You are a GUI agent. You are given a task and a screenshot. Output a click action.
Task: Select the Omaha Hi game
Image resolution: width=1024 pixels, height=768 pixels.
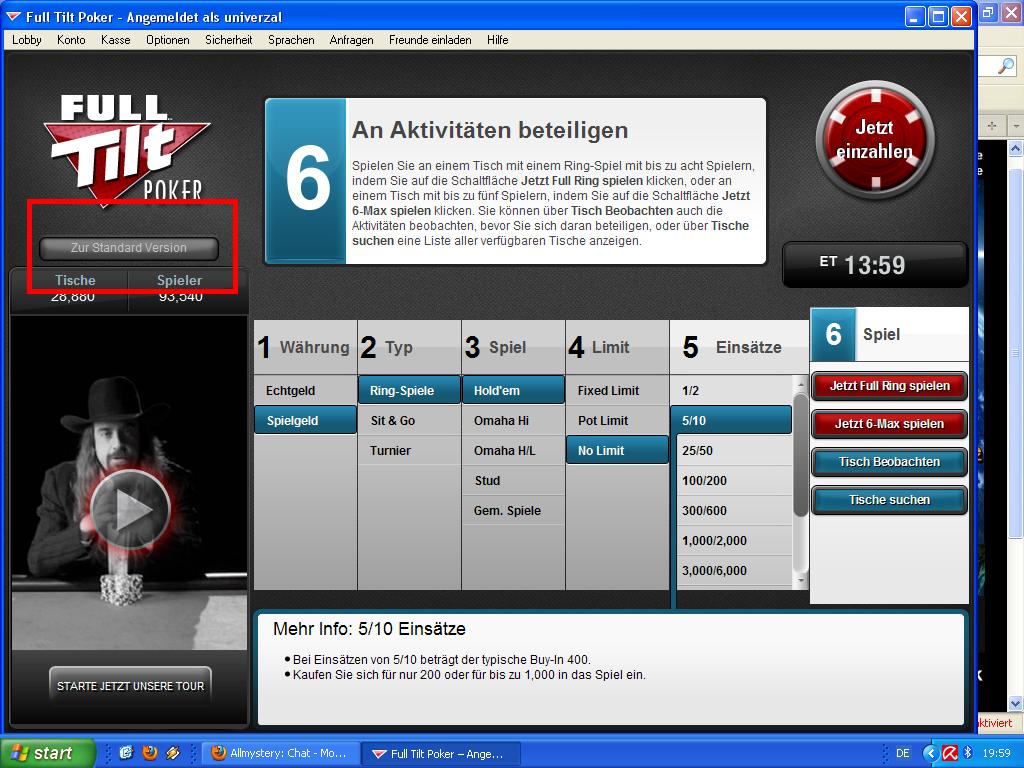(513, 421)
